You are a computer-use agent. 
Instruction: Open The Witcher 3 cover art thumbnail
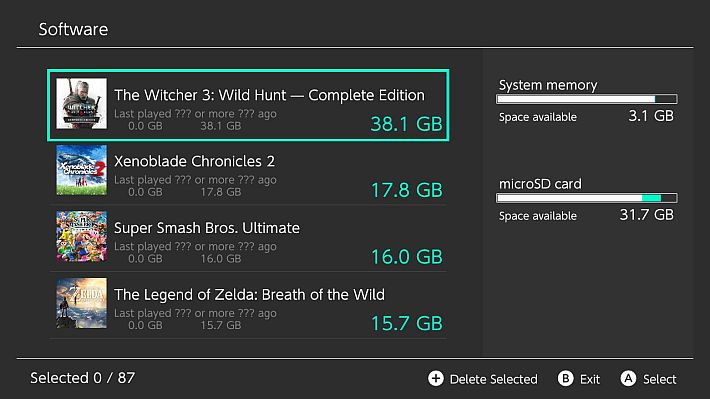(x=82, y=104)
